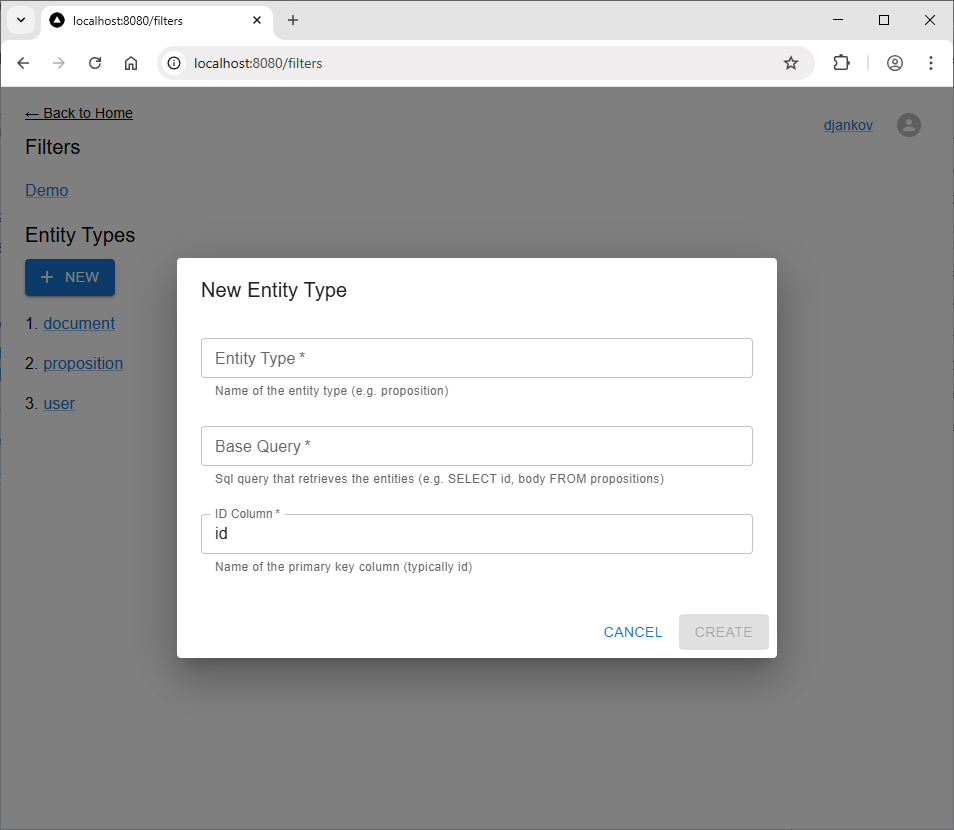Open the Chrome profile icon
954x830 pixels.
click(895, 63)
